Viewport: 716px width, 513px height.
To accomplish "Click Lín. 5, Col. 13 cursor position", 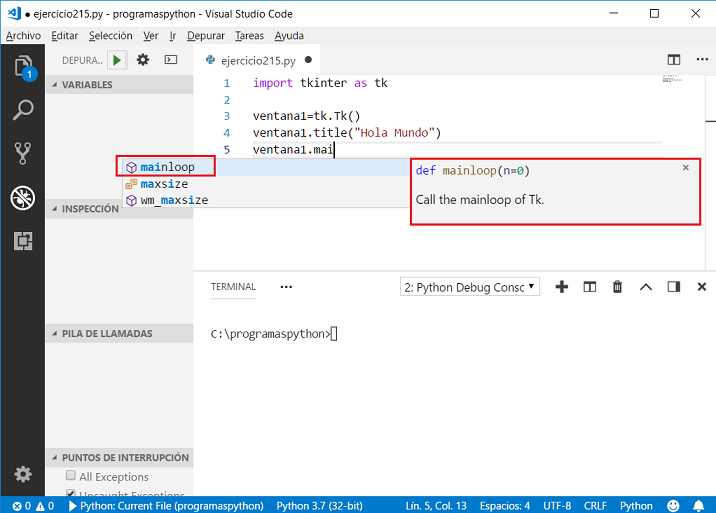I will 436,506.
